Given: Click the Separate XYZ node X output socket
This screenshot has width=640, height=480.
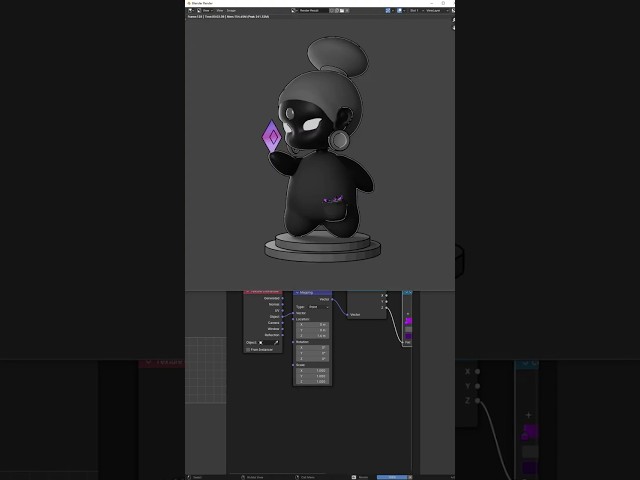Looking at the screenshot, I should pyautogui.click(x=387, y=296).
